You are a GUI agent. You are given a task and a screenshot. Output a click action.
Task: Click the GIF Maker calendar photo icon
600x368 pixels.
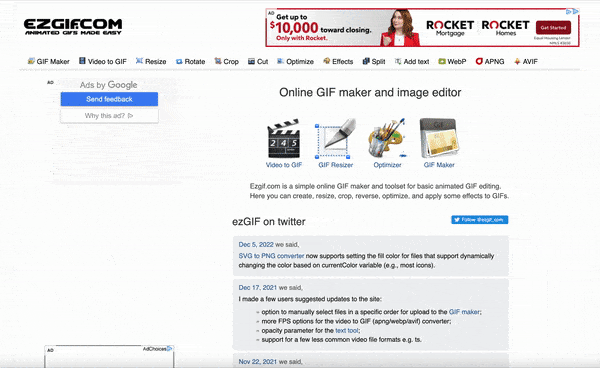[439, 138]
